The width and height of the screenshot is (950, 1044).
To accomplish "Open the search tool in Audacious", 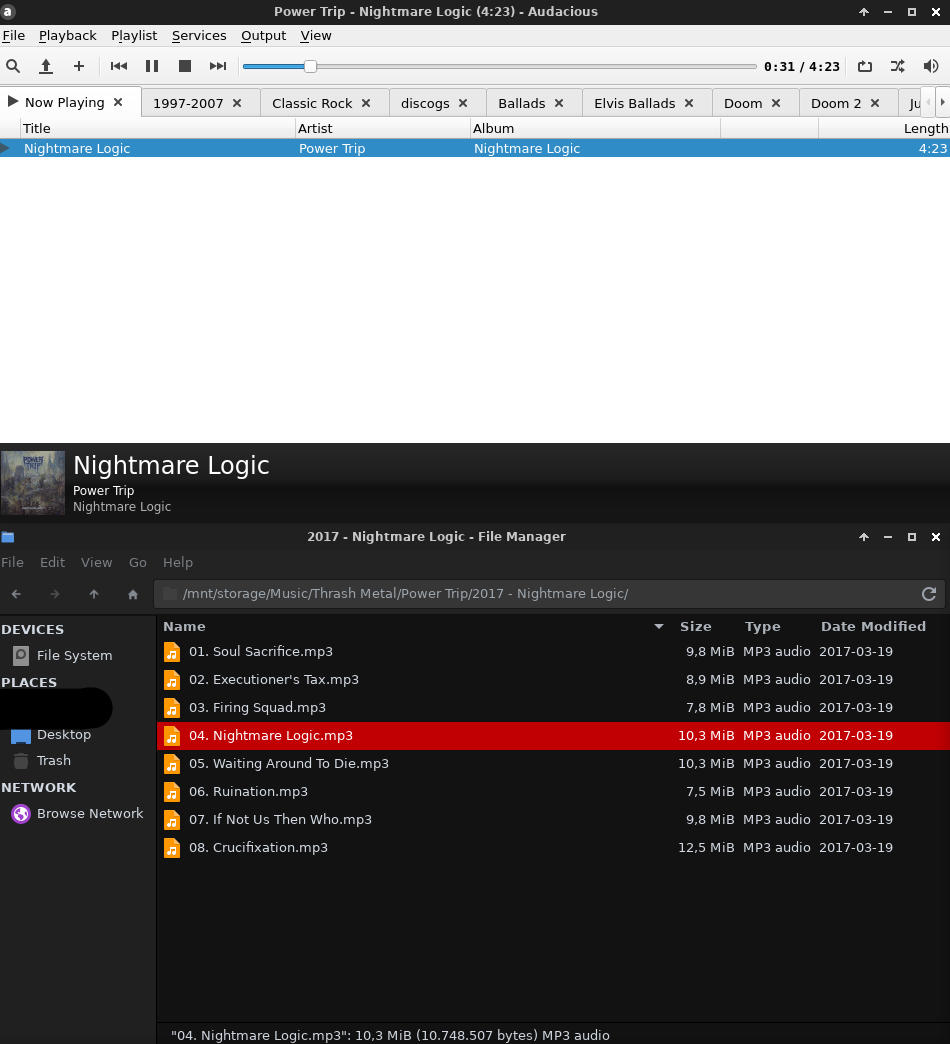I will (13, 66).
